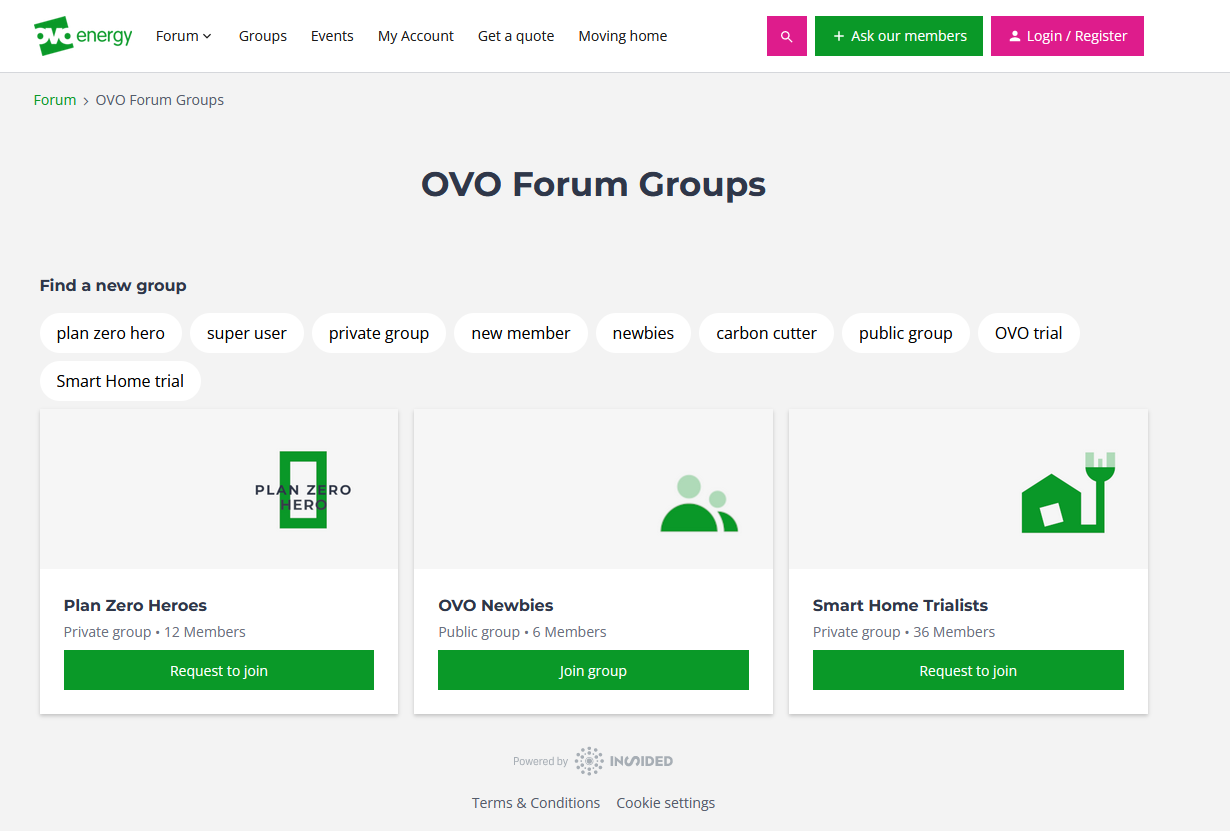Filter by the plan zero hero tag
The image size is (1230, 831).
(111, 333)
